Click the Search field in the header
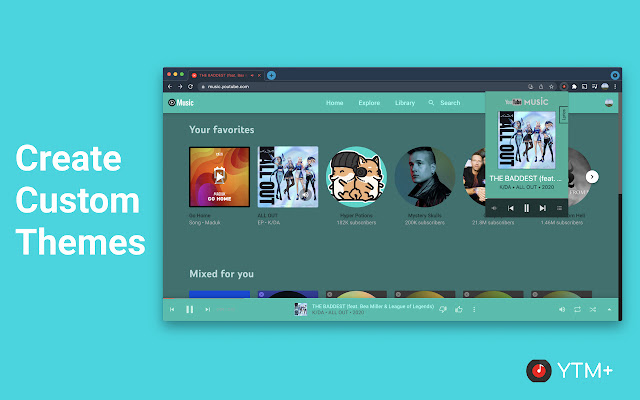 click(444, 103)
